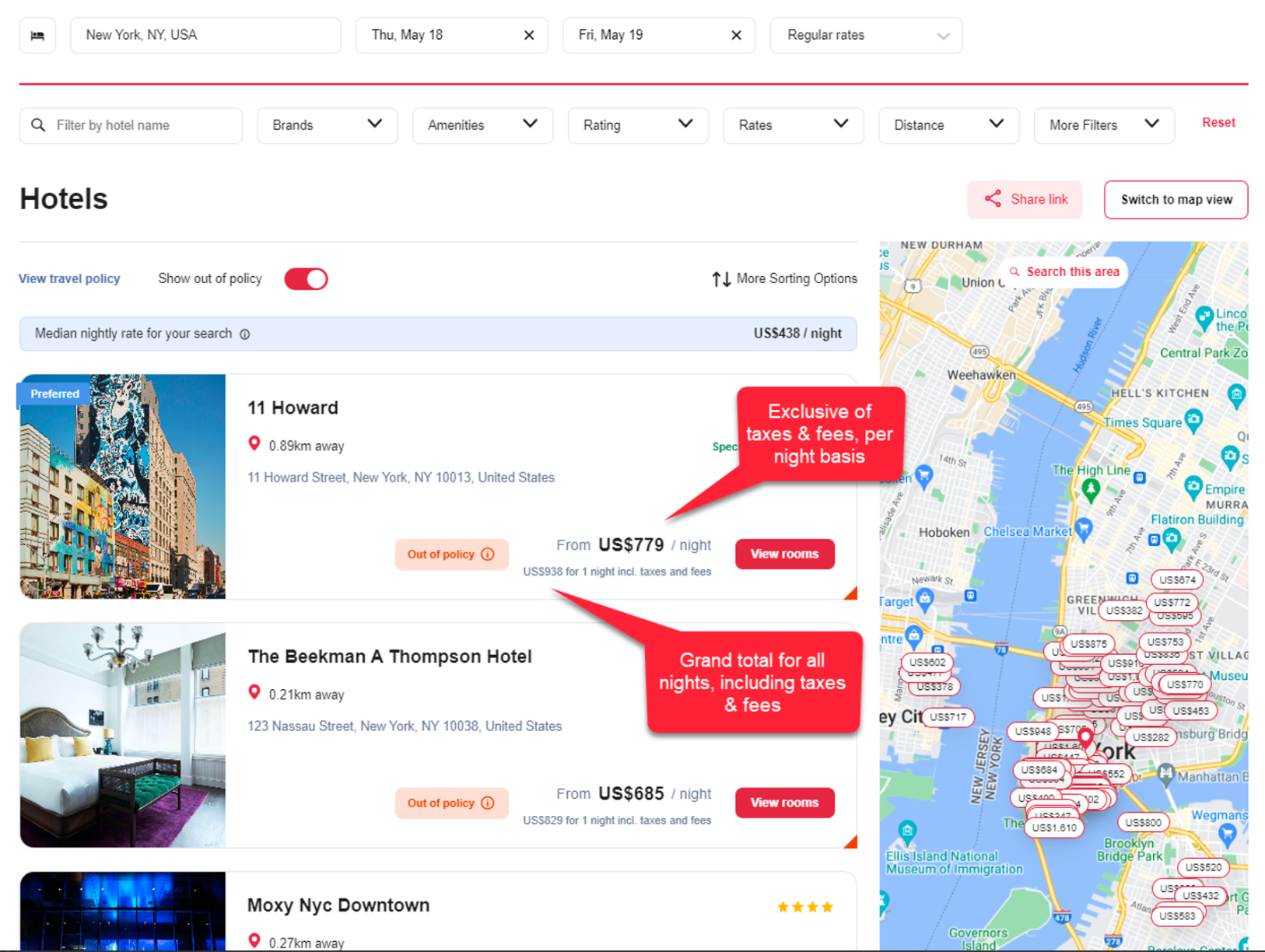Switch to map view
This screenshot has width=1265, height=952.
point(1176,200)
